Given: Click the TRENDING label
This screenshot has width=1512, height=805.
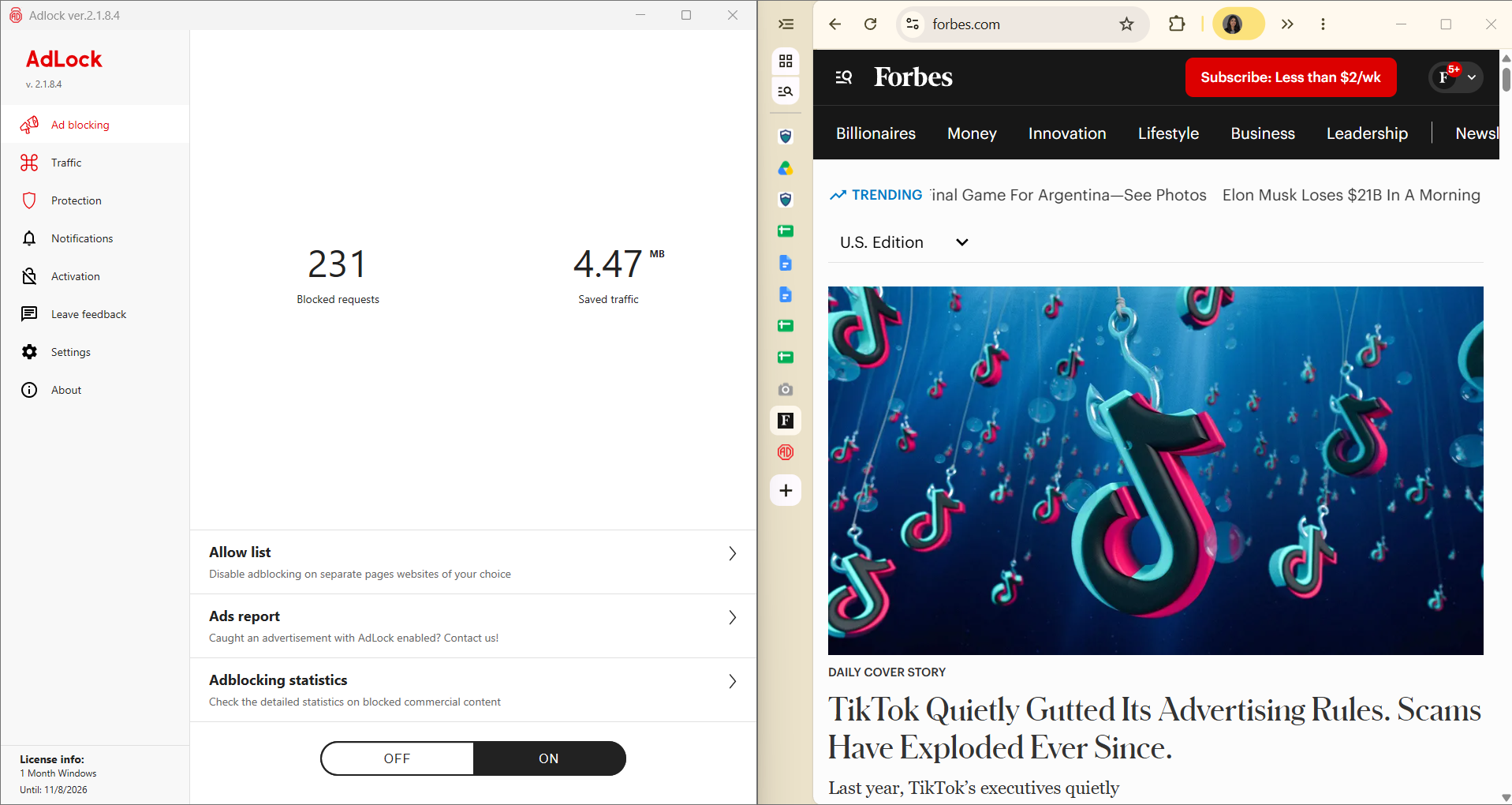Looking at the screenshot, I should pos(887,195).
